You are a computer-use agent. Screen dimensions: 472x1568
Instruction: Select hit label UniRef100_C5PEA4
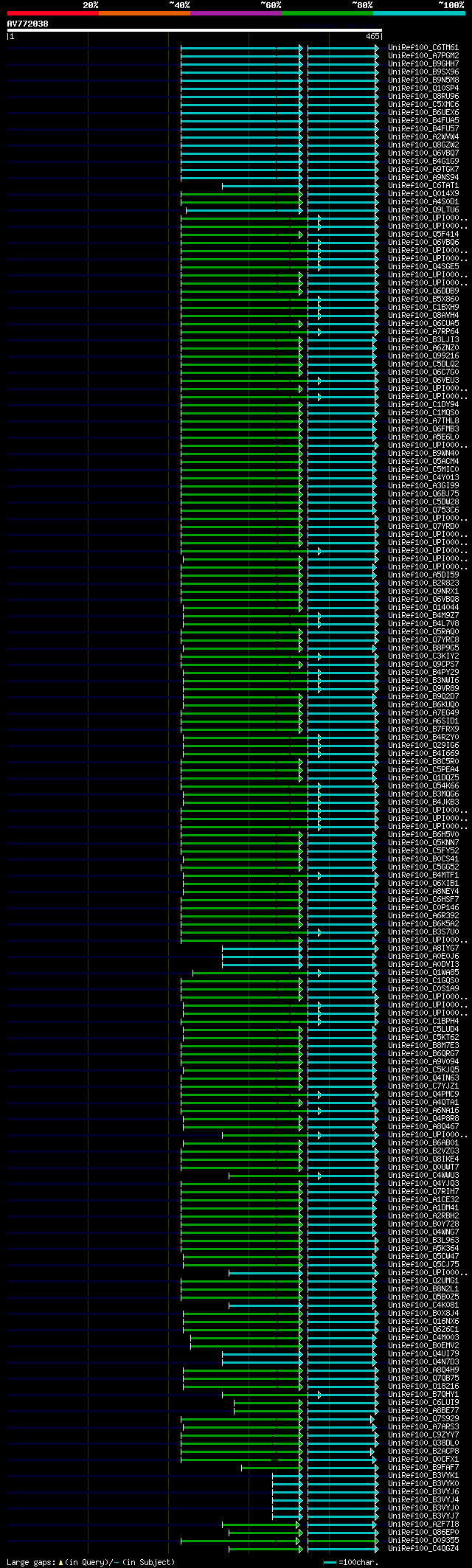[423, 769]
